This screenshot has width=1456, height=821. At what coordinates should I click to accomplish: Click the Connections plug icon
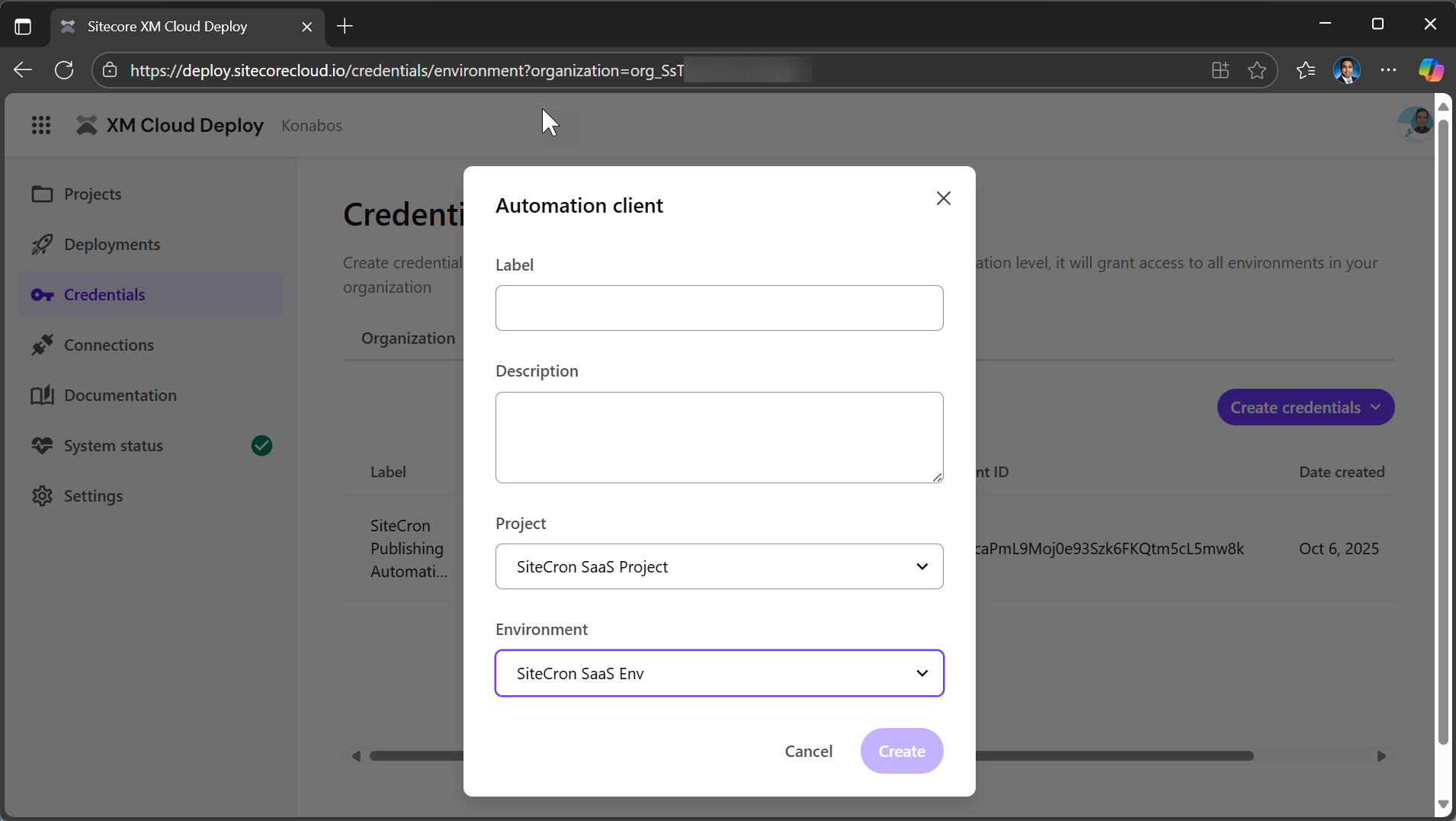tap(42, 345)
